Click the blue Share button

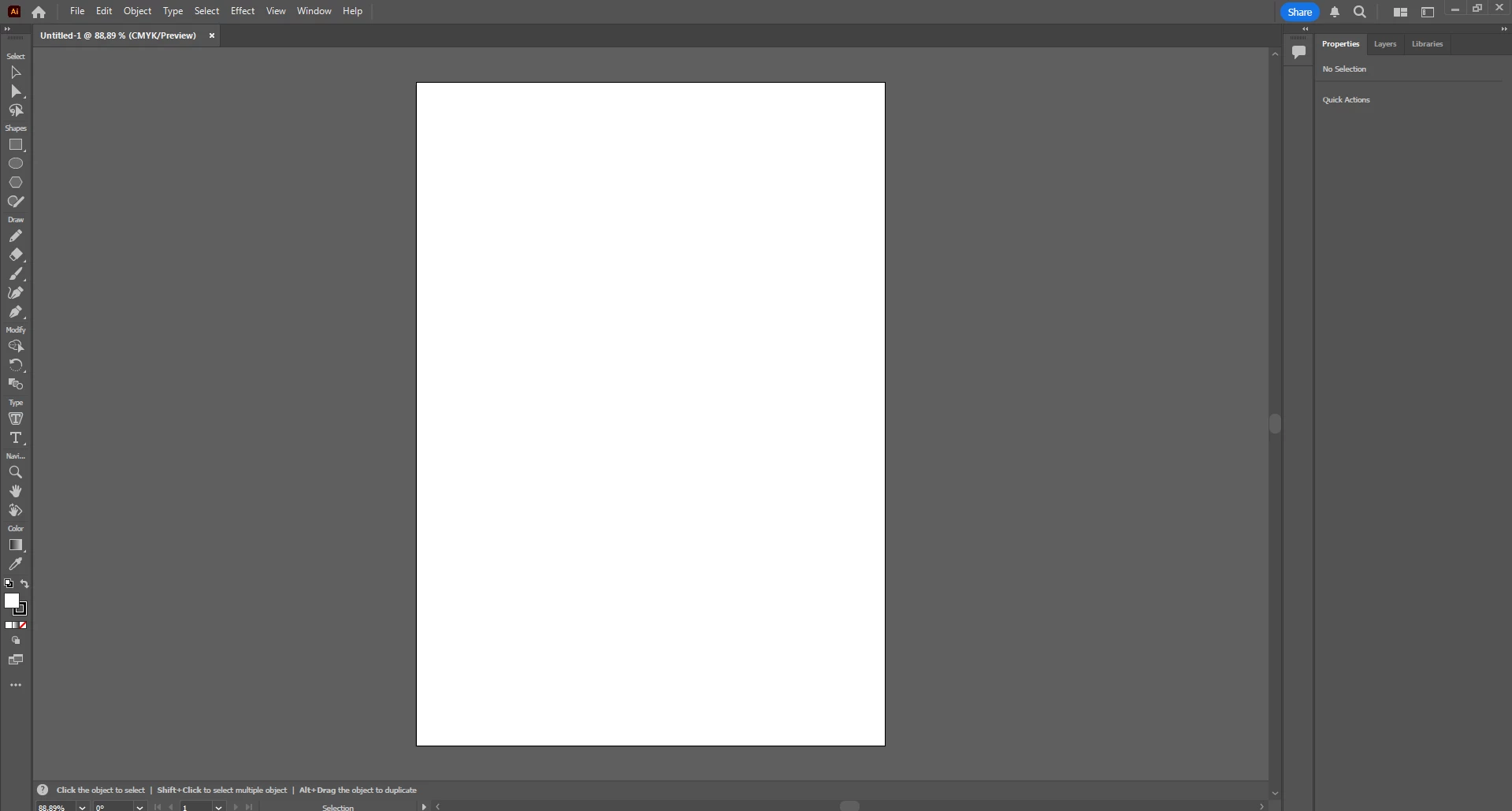(x=1299, y=12)
